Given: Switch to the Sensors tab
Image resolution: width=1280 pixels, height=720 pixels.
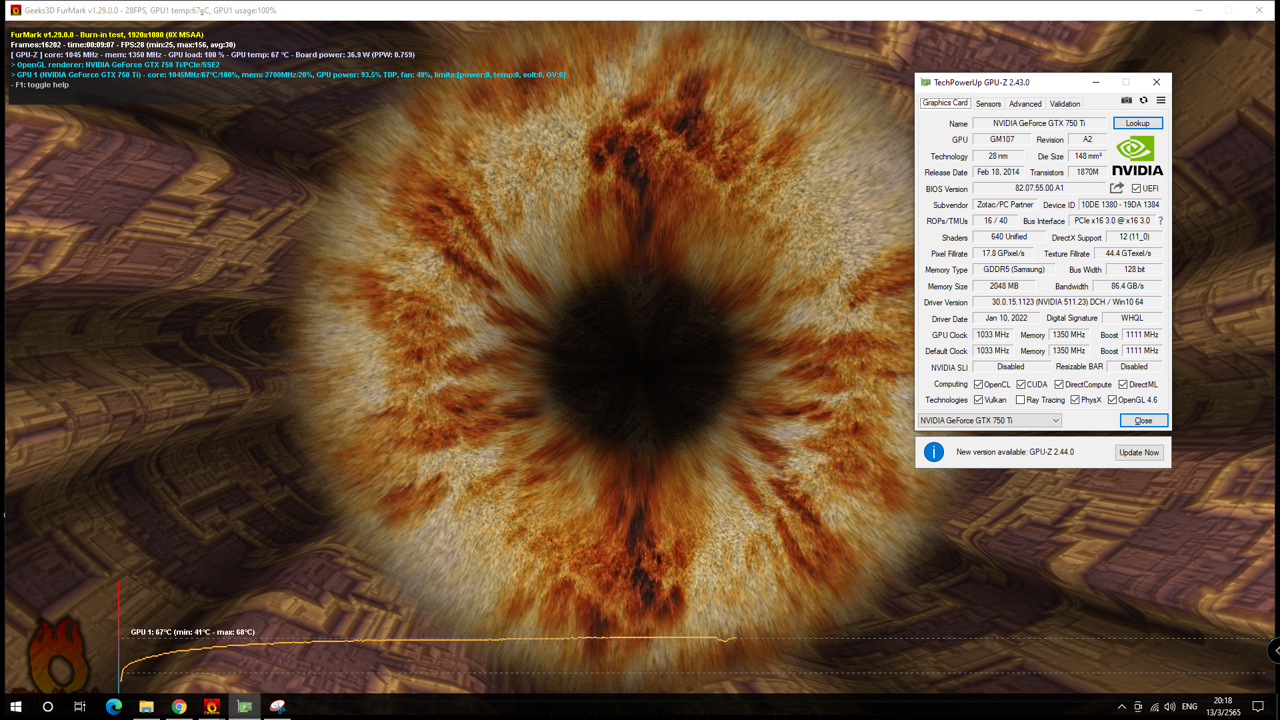Looking at the screenshot, I should point(988,104).
